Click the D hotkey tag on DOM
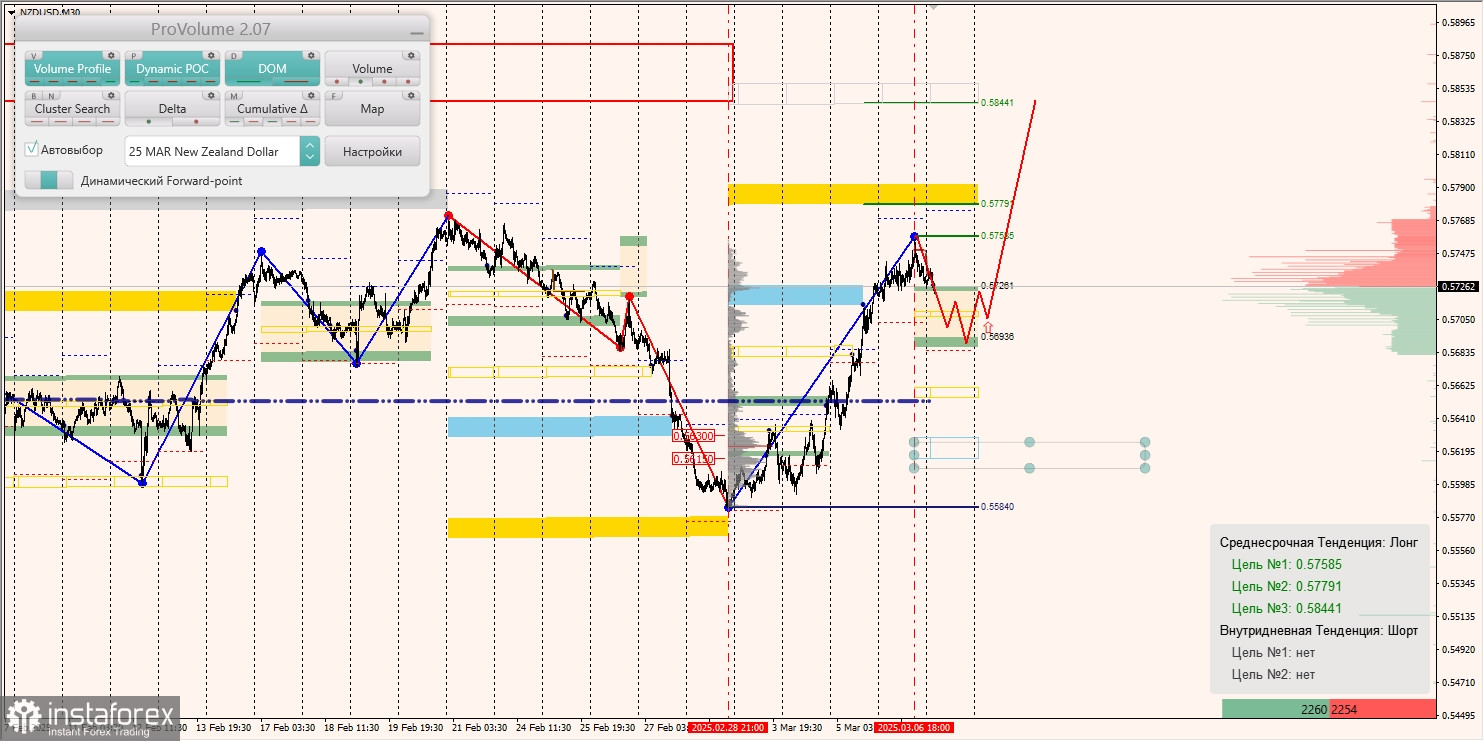The image size is (1484, 741). pos(234,56)
